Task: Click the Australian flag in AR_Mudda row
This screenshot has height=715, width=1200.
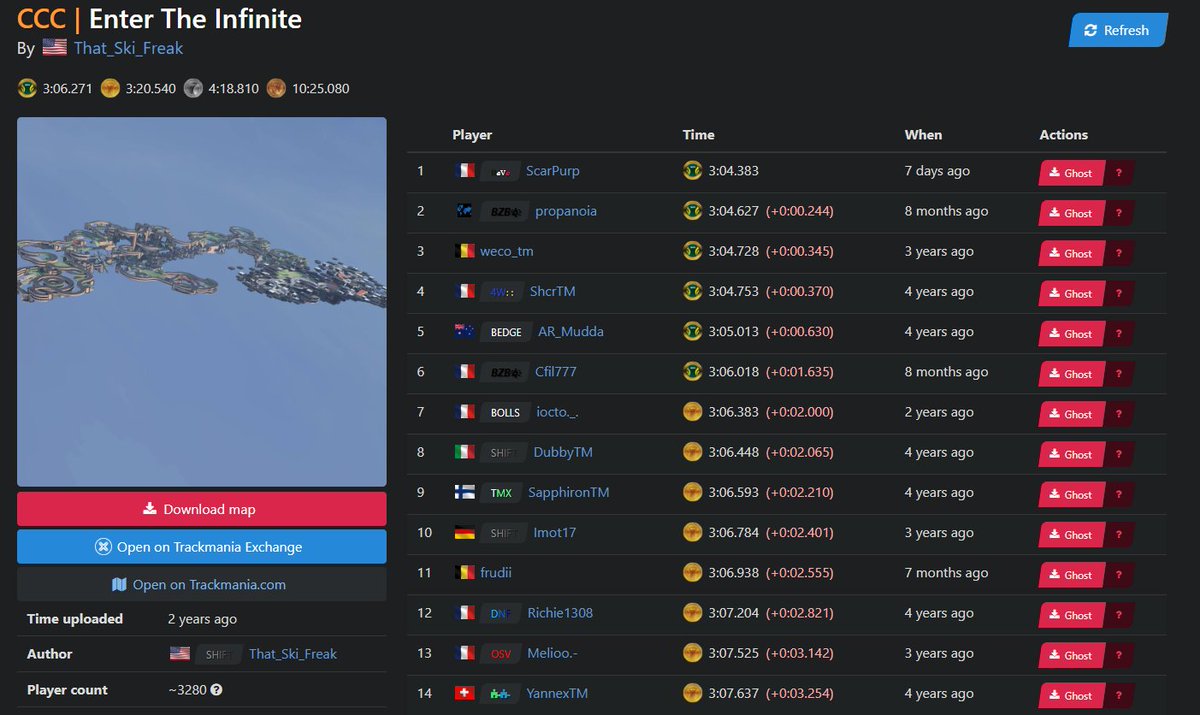Action: coord(464,331)
